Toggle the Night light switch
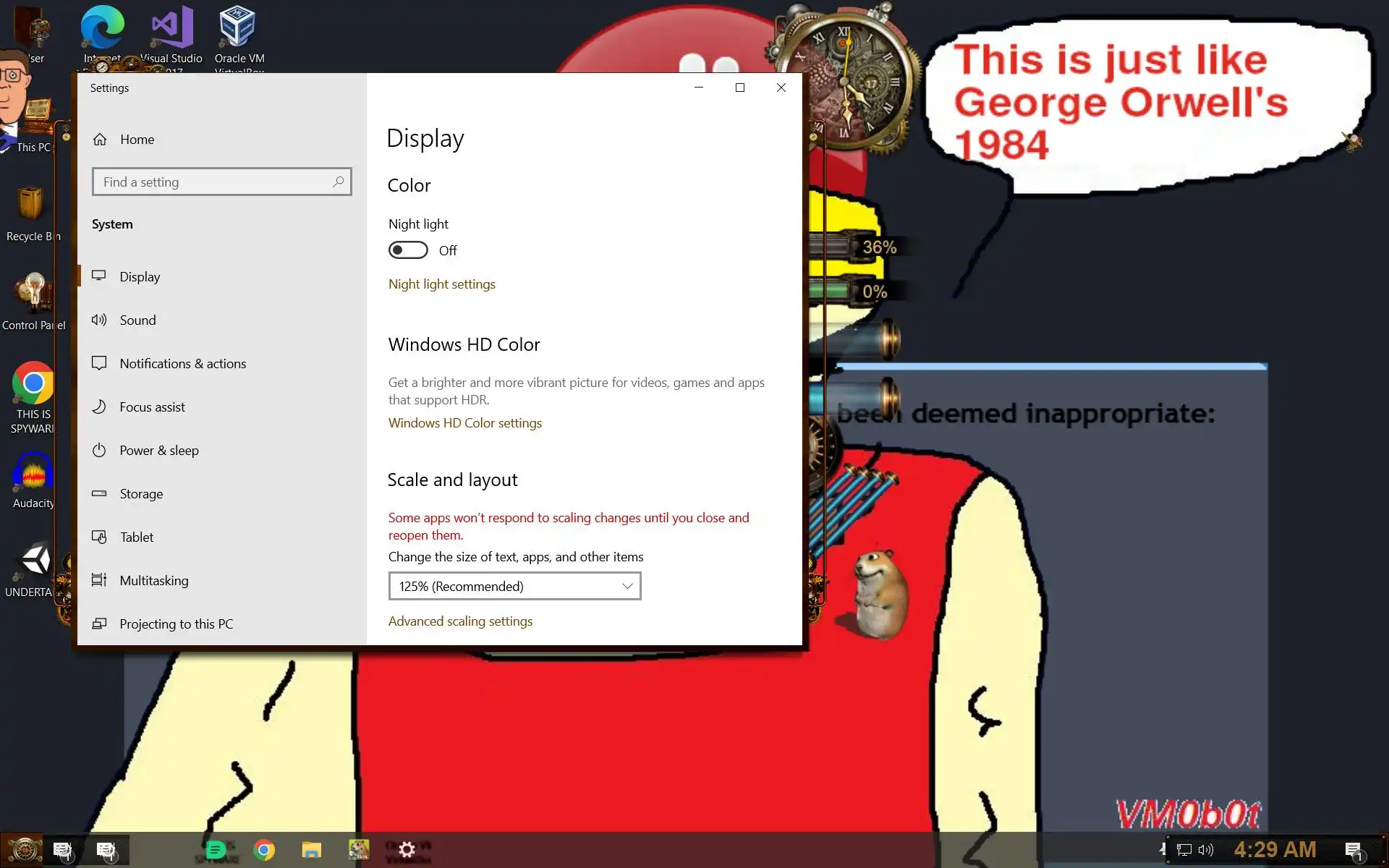Viewport: 1389px width, 868px height. coord(408,250)
